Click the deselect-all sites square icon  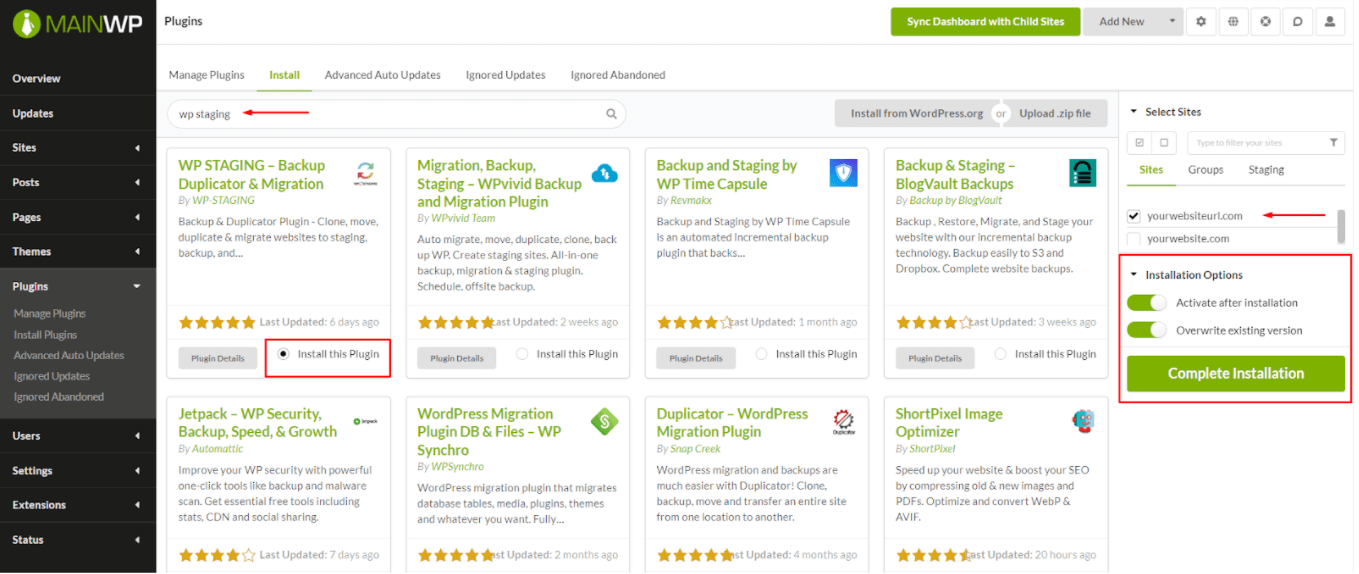click(x=1163, y=143)
